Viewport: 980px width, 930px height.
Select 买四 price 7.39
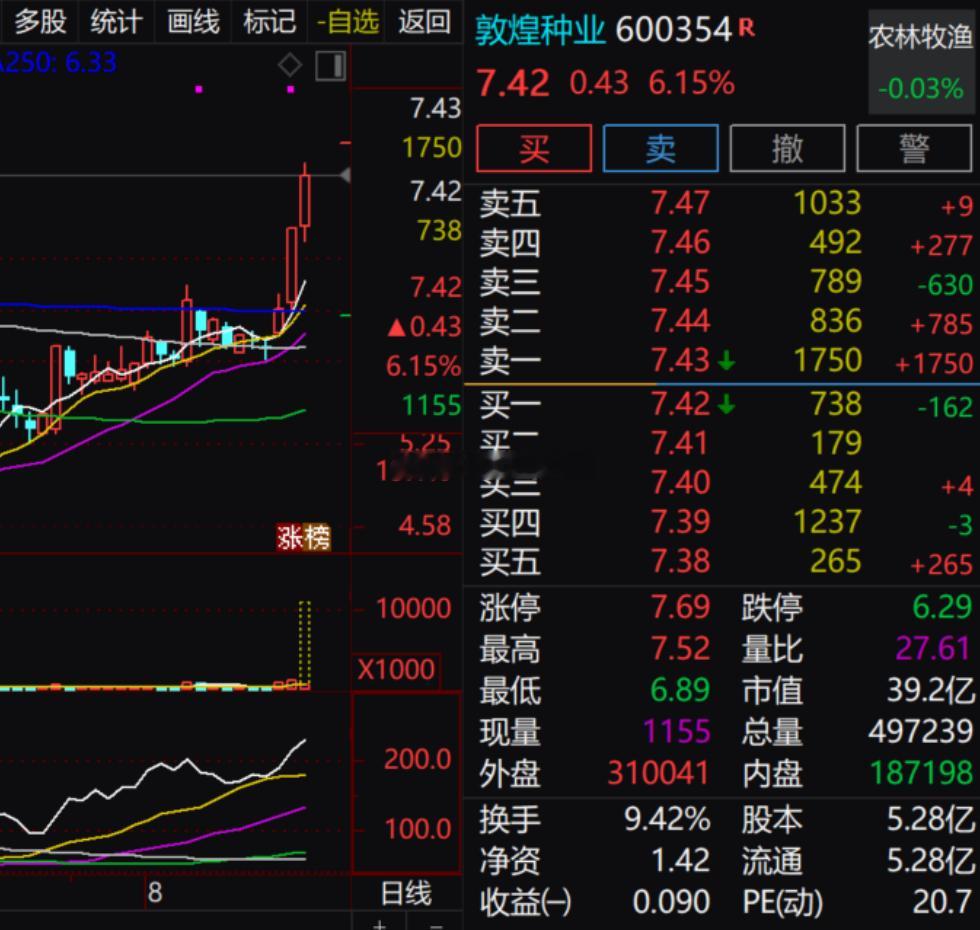click(681, 522)
